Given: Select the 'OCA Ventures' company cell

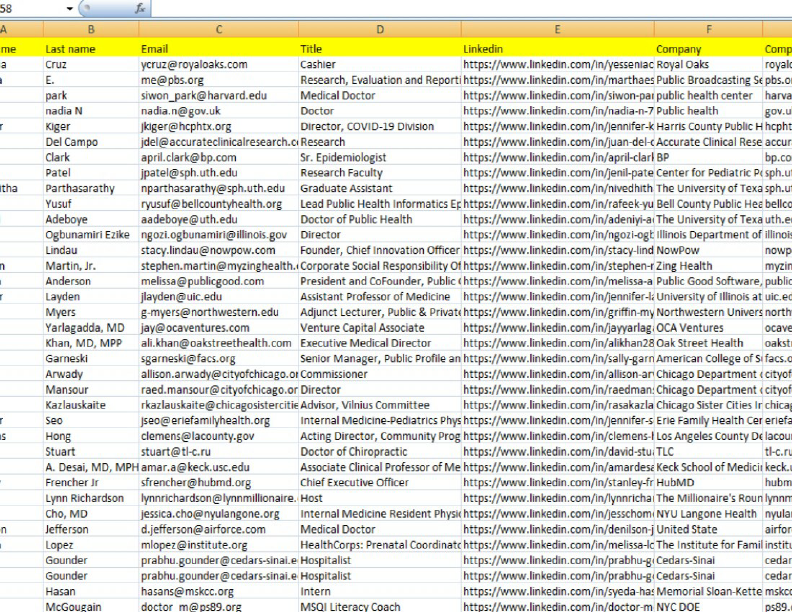Looking at the screenshot, I should click(x=709, y=328).
